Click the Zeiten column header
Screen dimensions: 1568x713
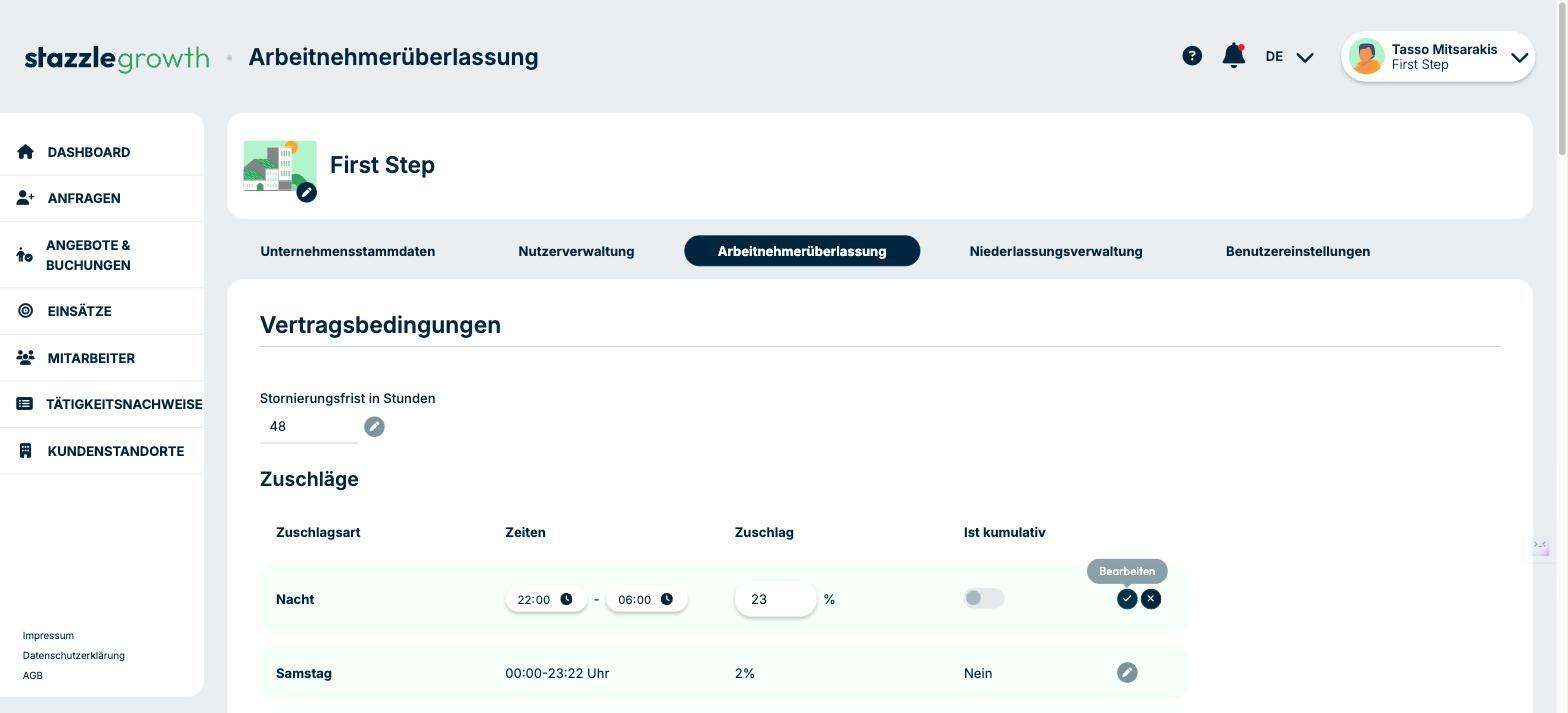[525, 532]
